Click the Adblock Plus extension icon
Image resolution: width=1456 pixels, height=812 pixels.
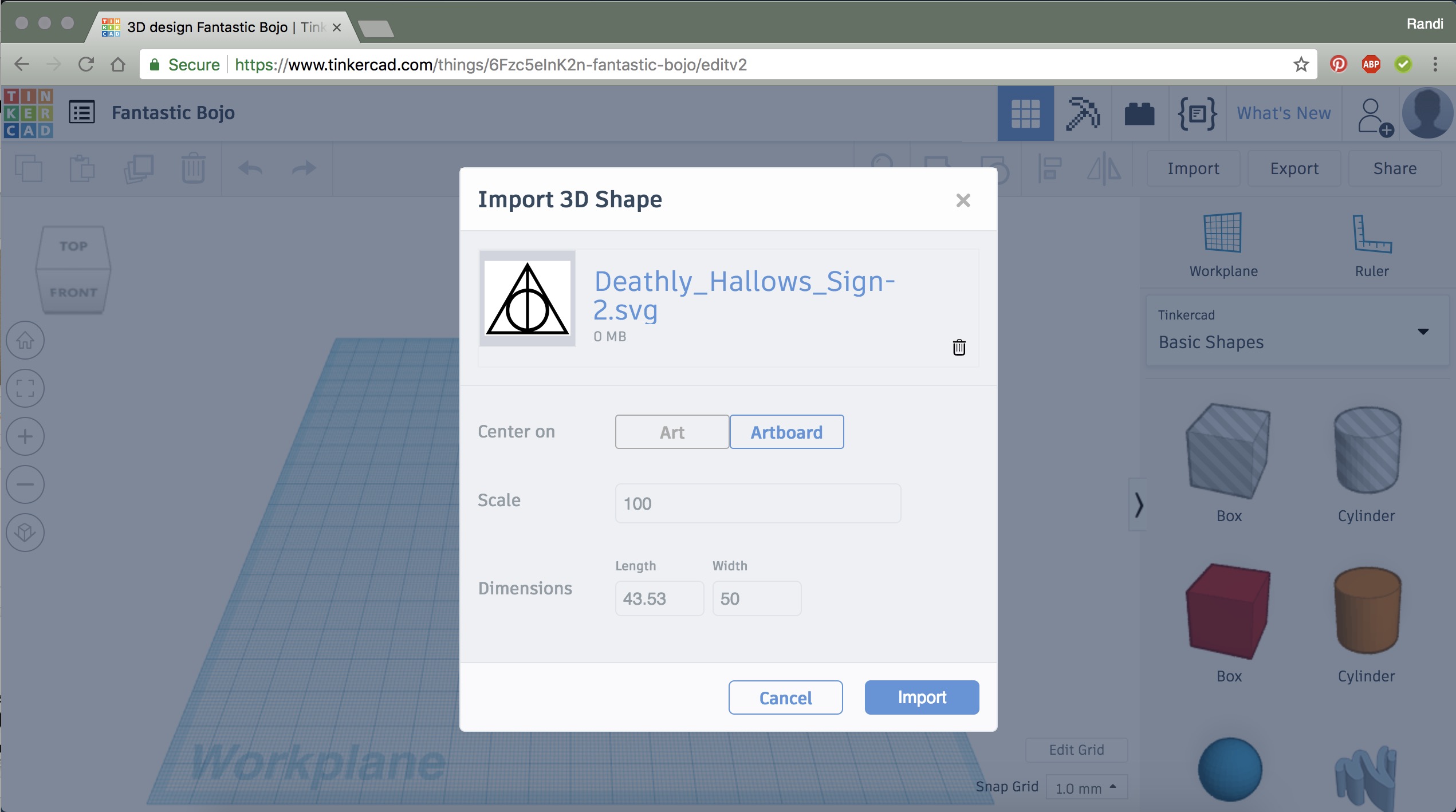1371,64
